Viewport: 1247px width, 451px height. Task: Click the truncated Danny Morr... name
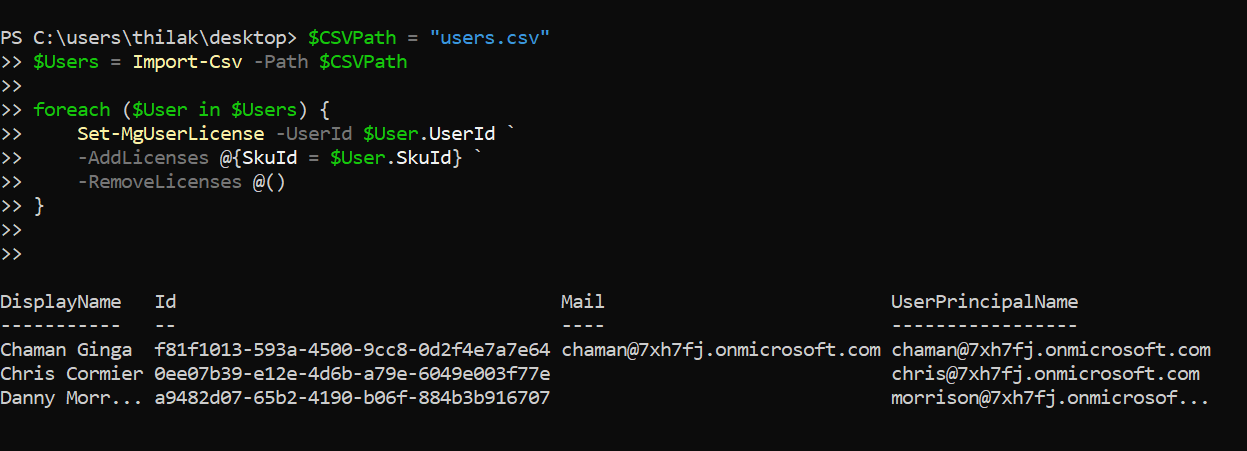tap(72, 398)
